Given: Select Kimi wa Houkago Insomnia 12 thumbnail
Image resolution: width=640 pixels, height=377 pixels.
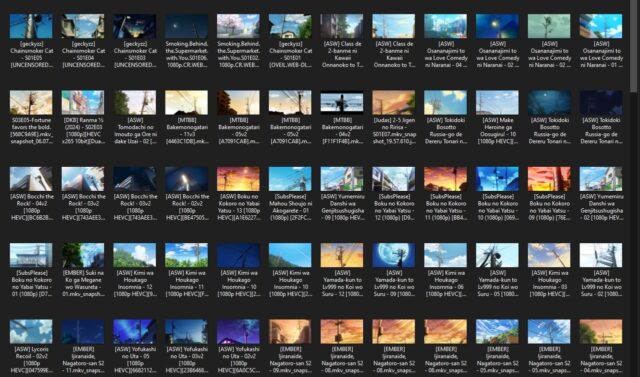Looking at the screenshot, I should tap(135, 255).
